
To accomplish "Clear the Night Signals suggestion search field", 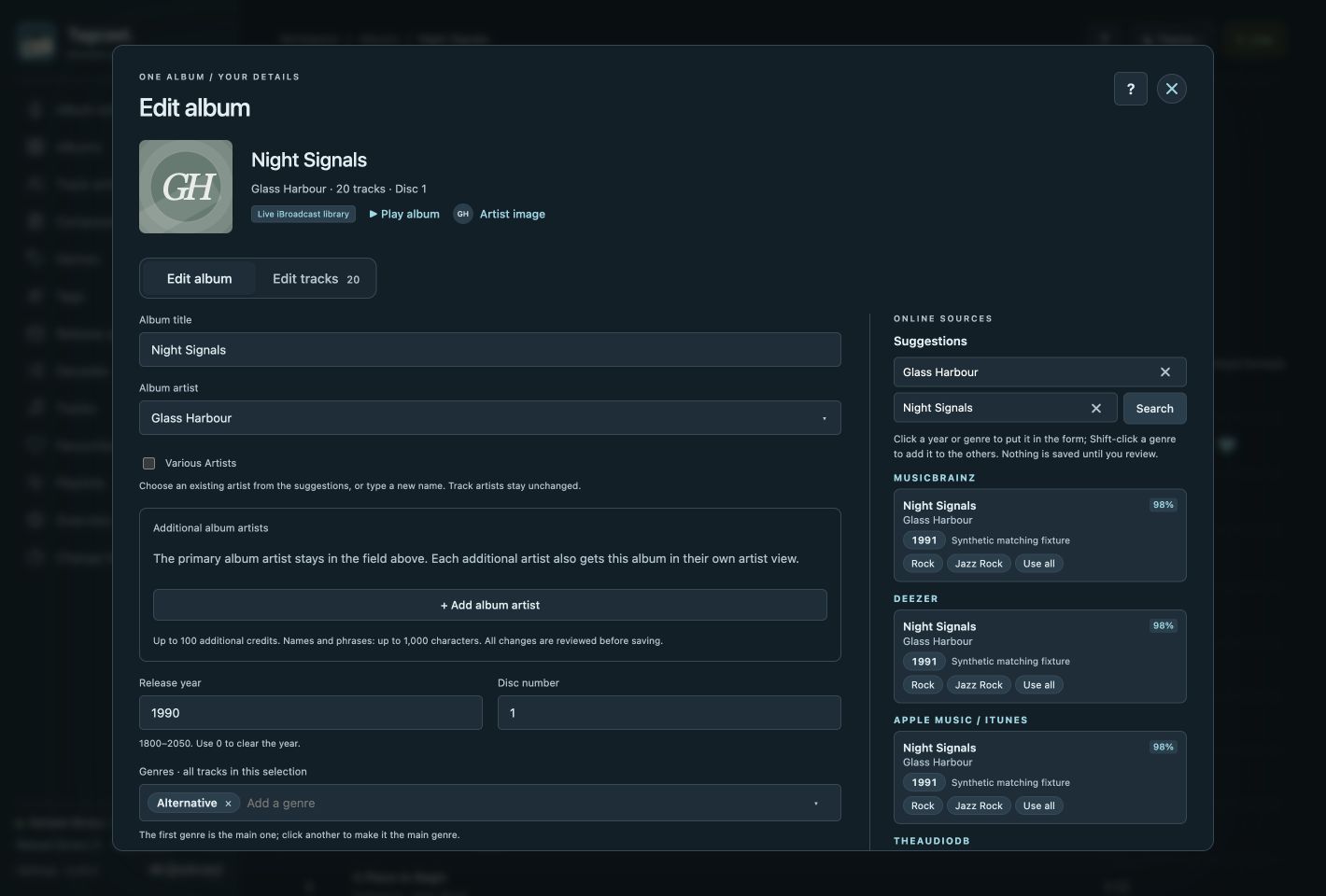I will [x=1096, y=408].
